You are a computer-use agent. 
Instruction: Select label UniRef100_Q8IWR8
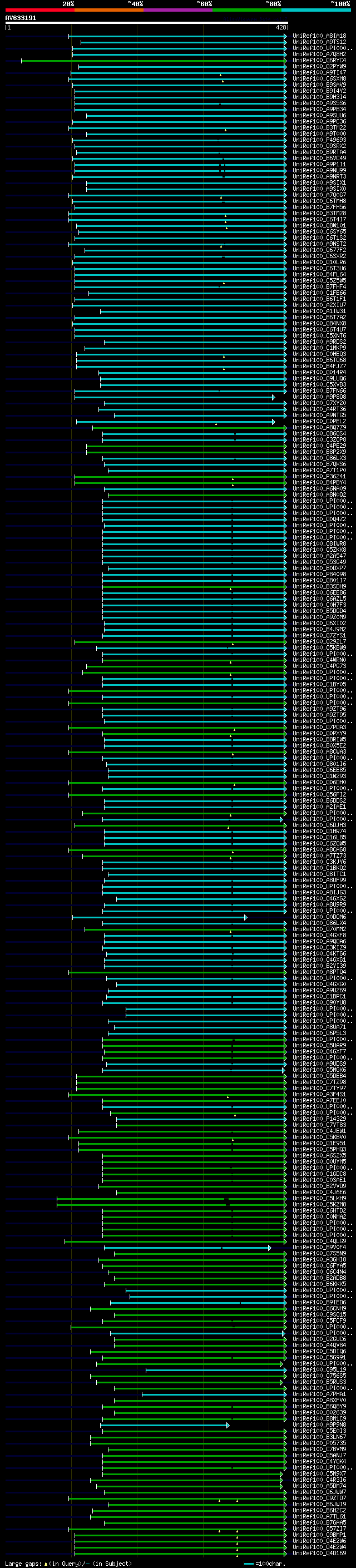(x=319, y=543)
